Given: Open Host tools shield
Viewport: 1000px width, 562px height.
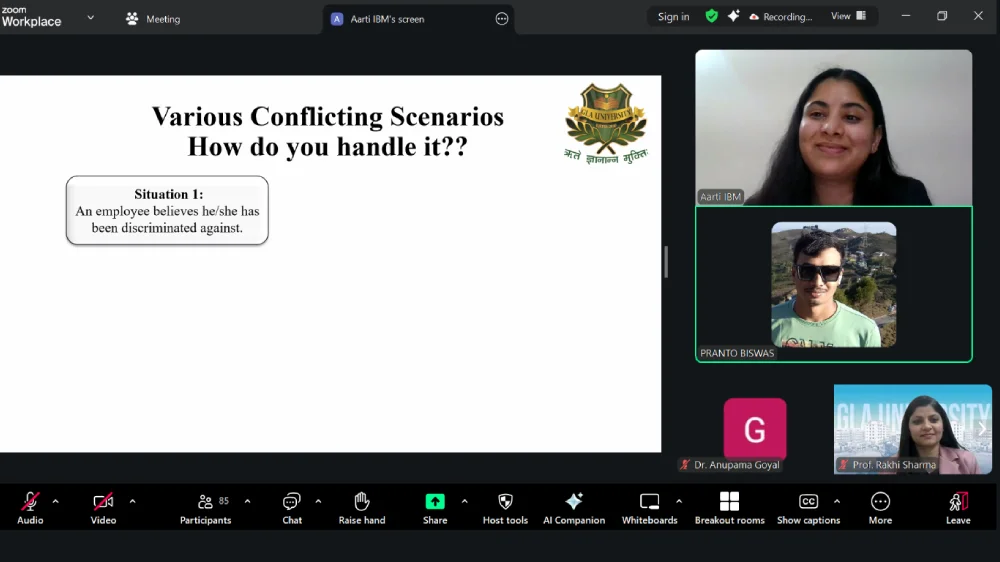Looking at the screenshot, I should (505, 507).
